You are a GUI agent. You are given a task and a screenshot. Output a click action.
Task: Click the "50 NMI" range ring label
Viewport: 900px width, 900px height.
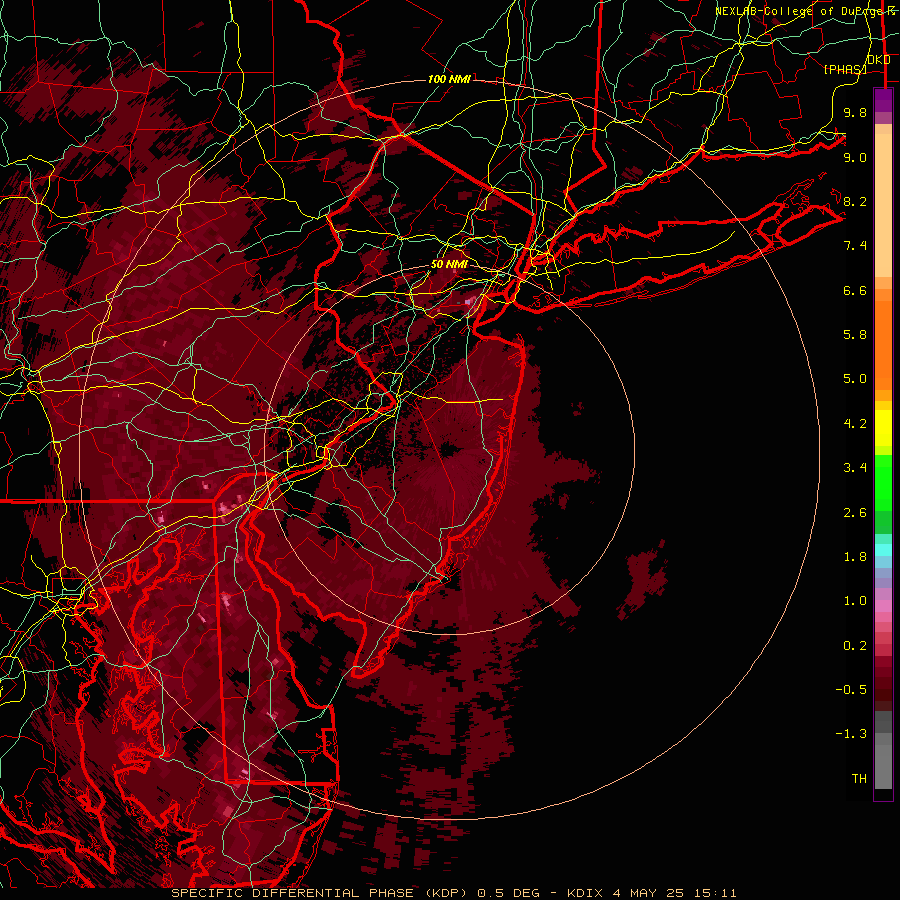pyautogui.click(x=449, y=265)
